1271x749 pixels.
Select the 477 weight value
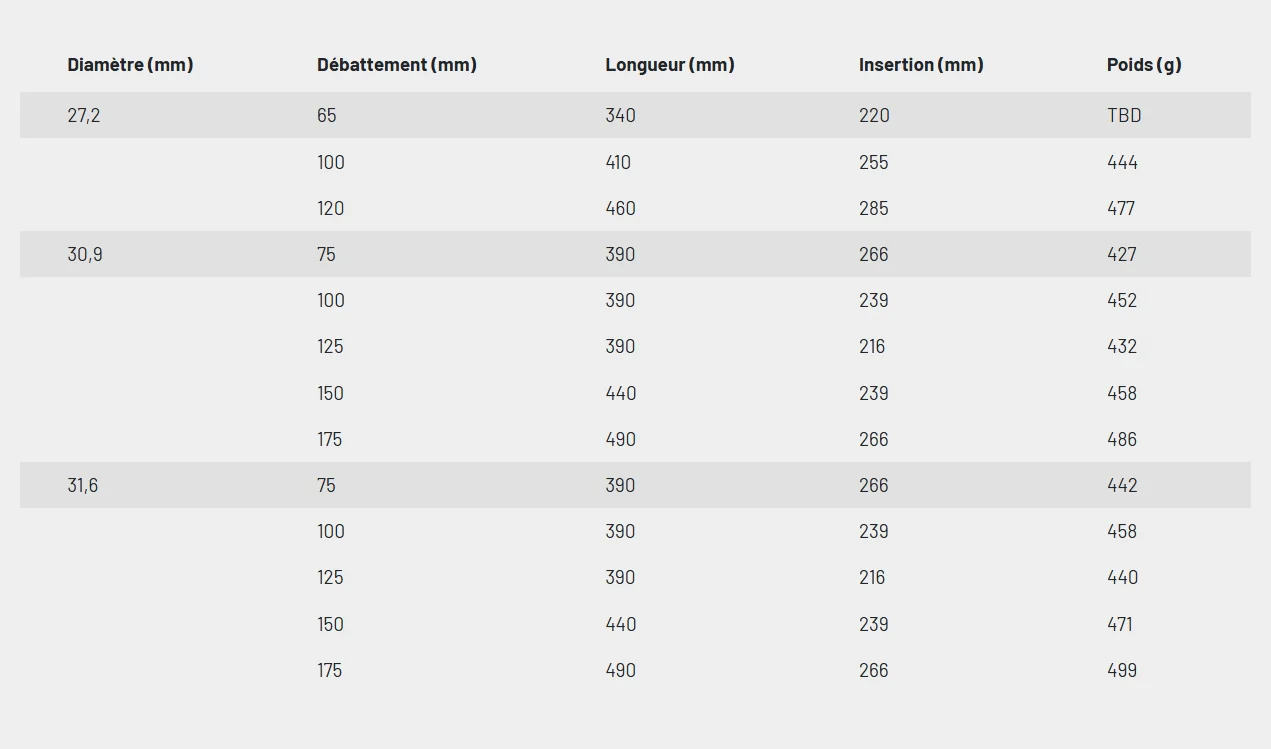point(1121,209)
